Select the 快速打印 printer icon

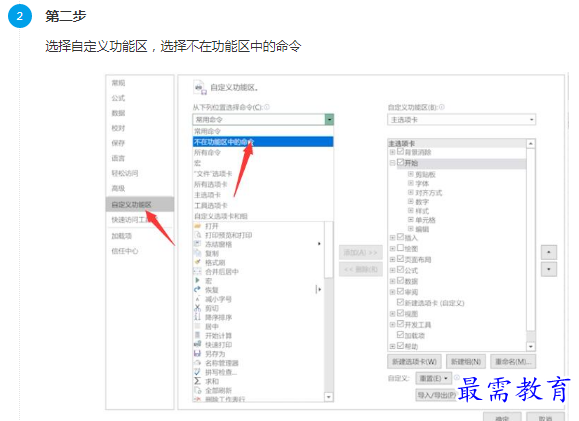point(198,344)
